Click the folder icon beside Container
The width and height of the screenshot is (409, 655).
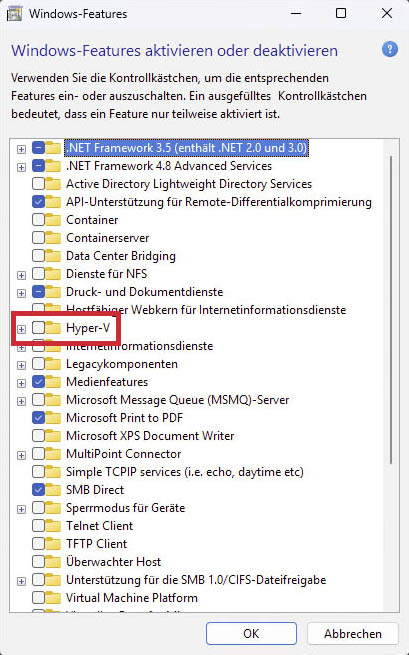[53, 220]
